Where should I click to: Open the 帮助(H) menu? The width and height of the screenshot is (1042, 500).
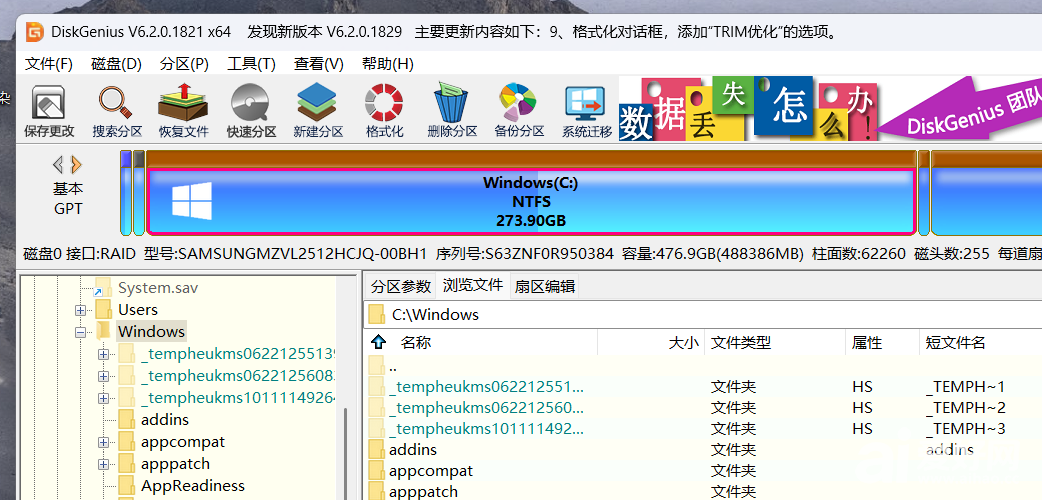coord(387,64)
